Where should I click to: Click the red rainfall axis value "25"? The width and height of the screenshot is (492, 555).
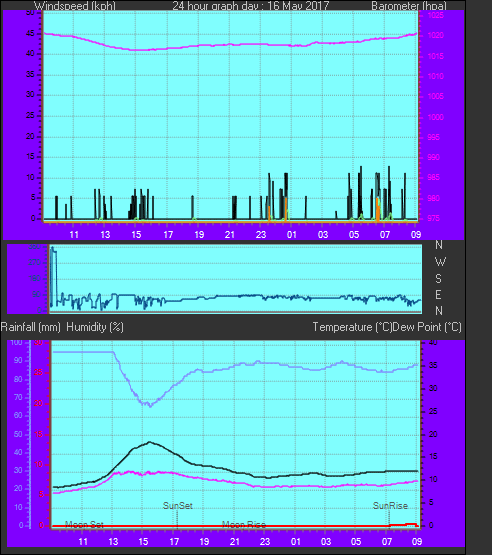click(39, 373)
